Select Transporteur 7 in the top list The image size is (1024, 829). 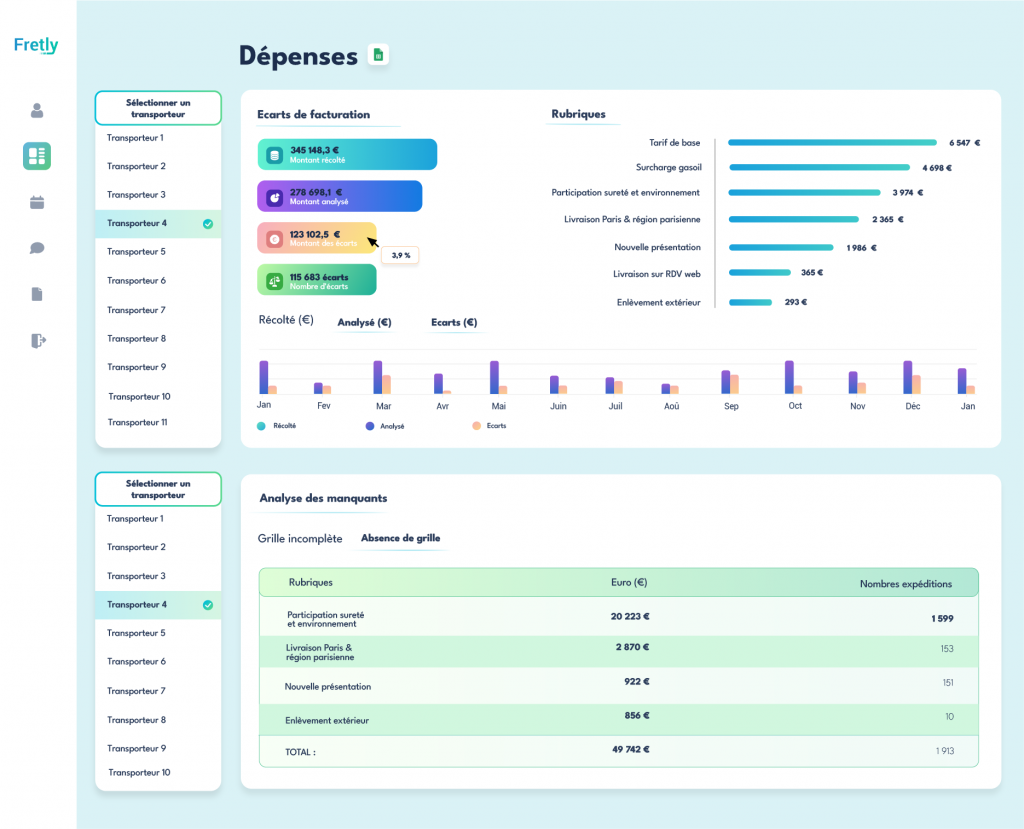point(136,310)
